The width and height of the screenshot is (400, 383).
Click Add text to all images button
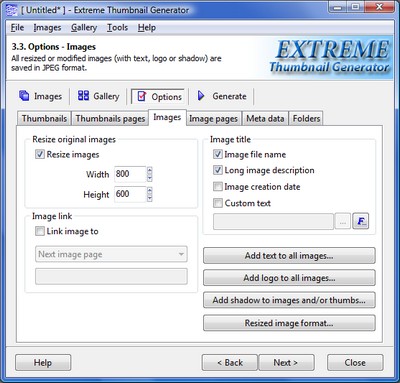(x=289, y=256)
